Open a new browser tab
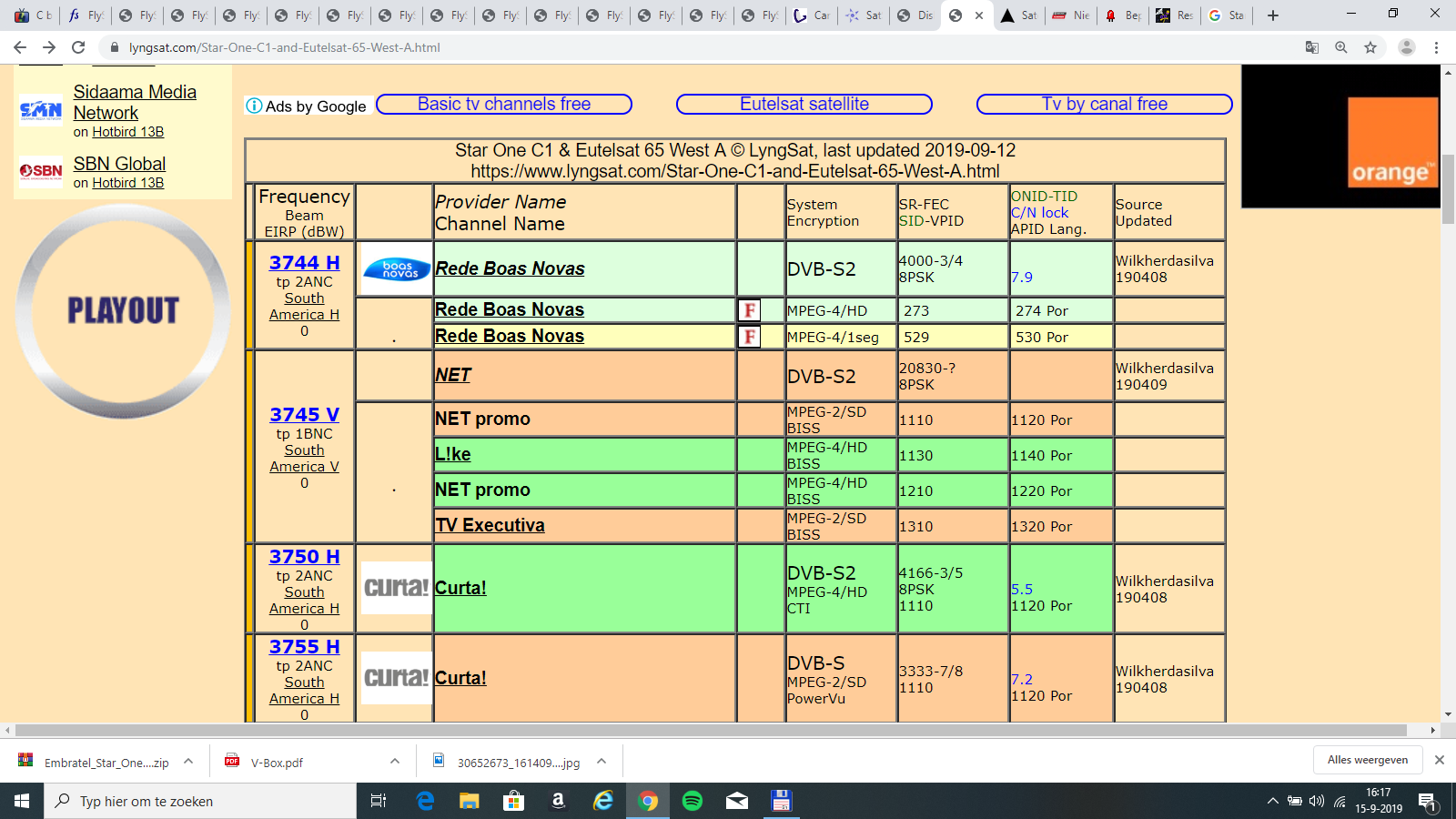This screenshot has height=819, width=1456. point(1273,15)
